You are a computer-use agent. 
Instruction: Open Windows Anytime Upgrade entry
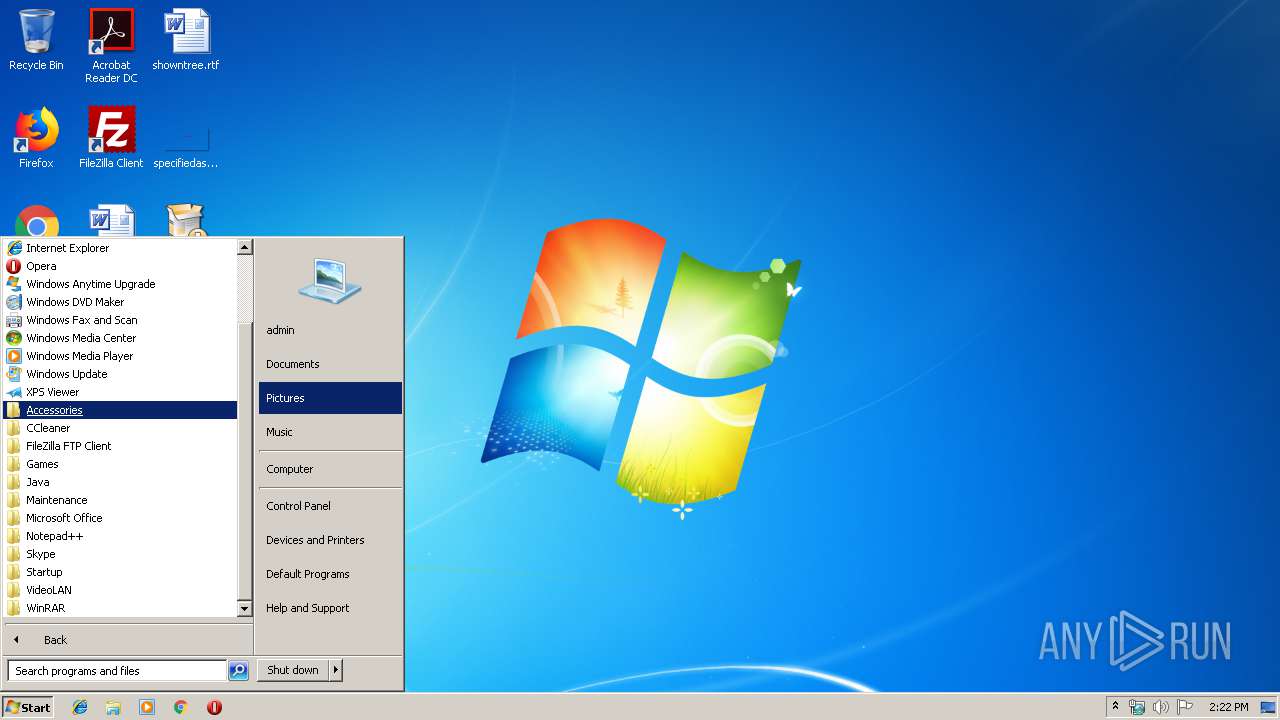tap(120, 284)
